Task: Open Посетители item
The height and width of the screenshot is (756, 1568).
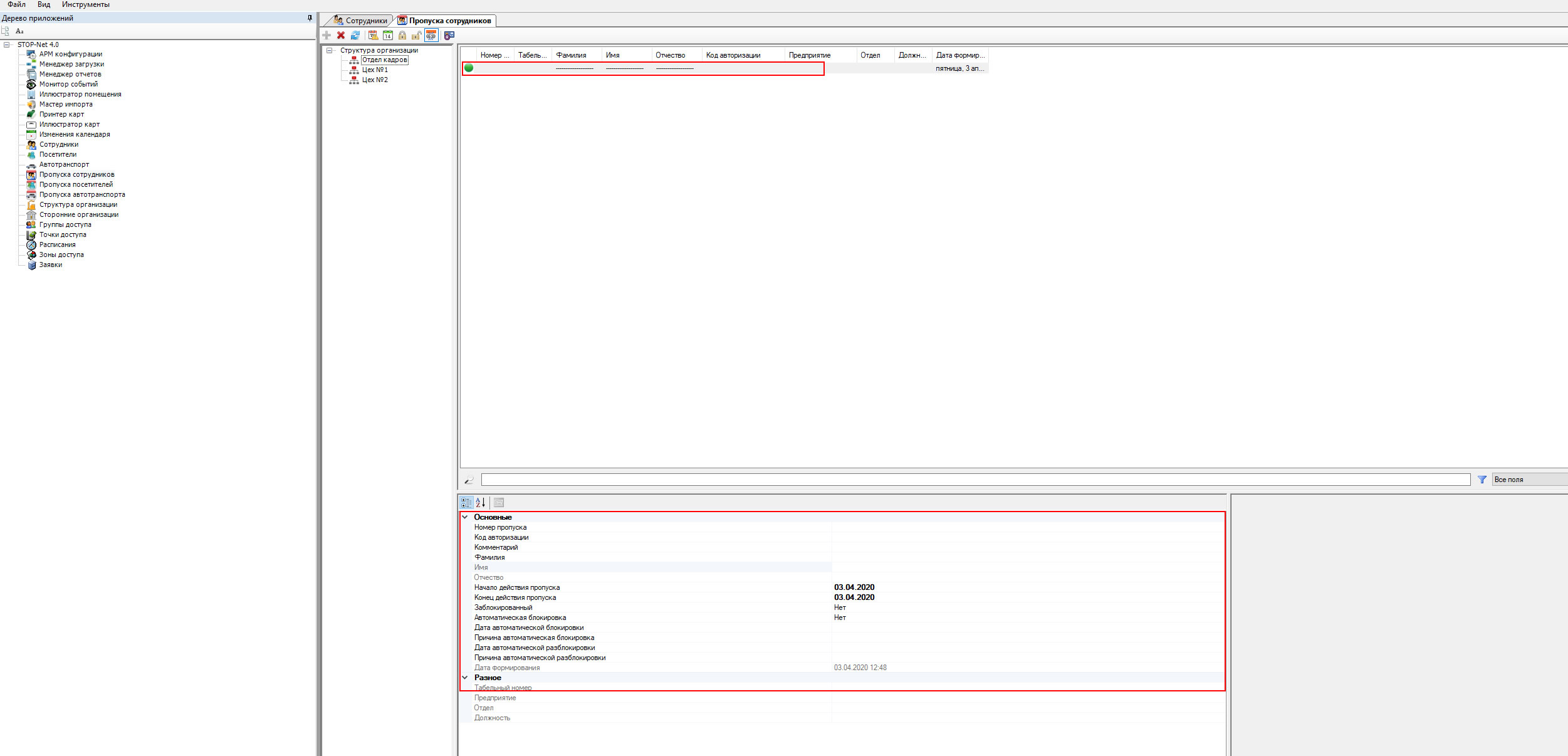Action: (58, 154)
